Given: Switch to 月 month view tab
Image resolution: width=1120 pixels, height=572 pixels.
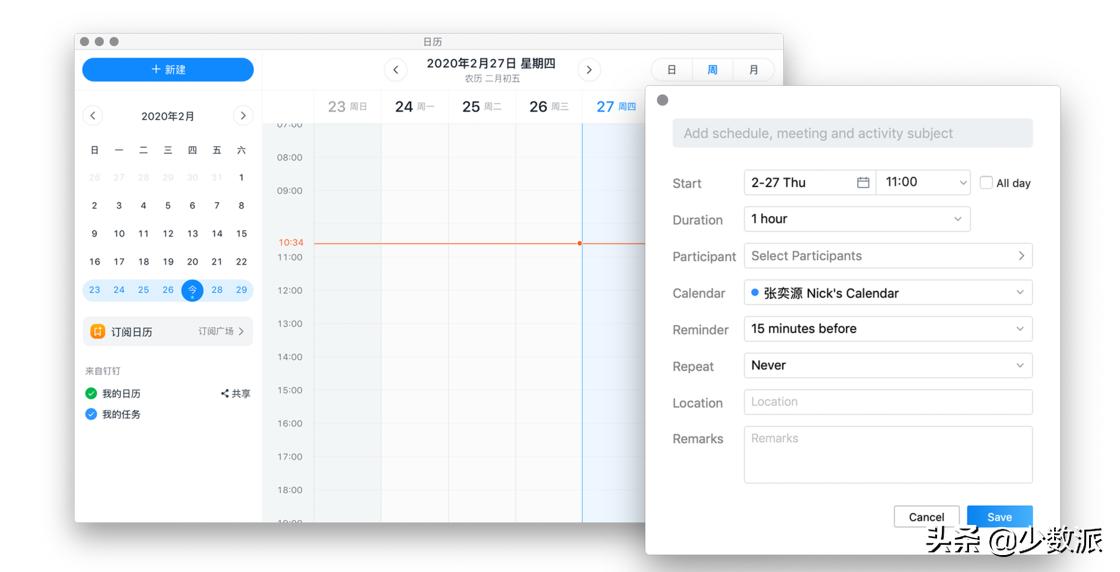Looking at the screenshot, I should coord(753,70).
